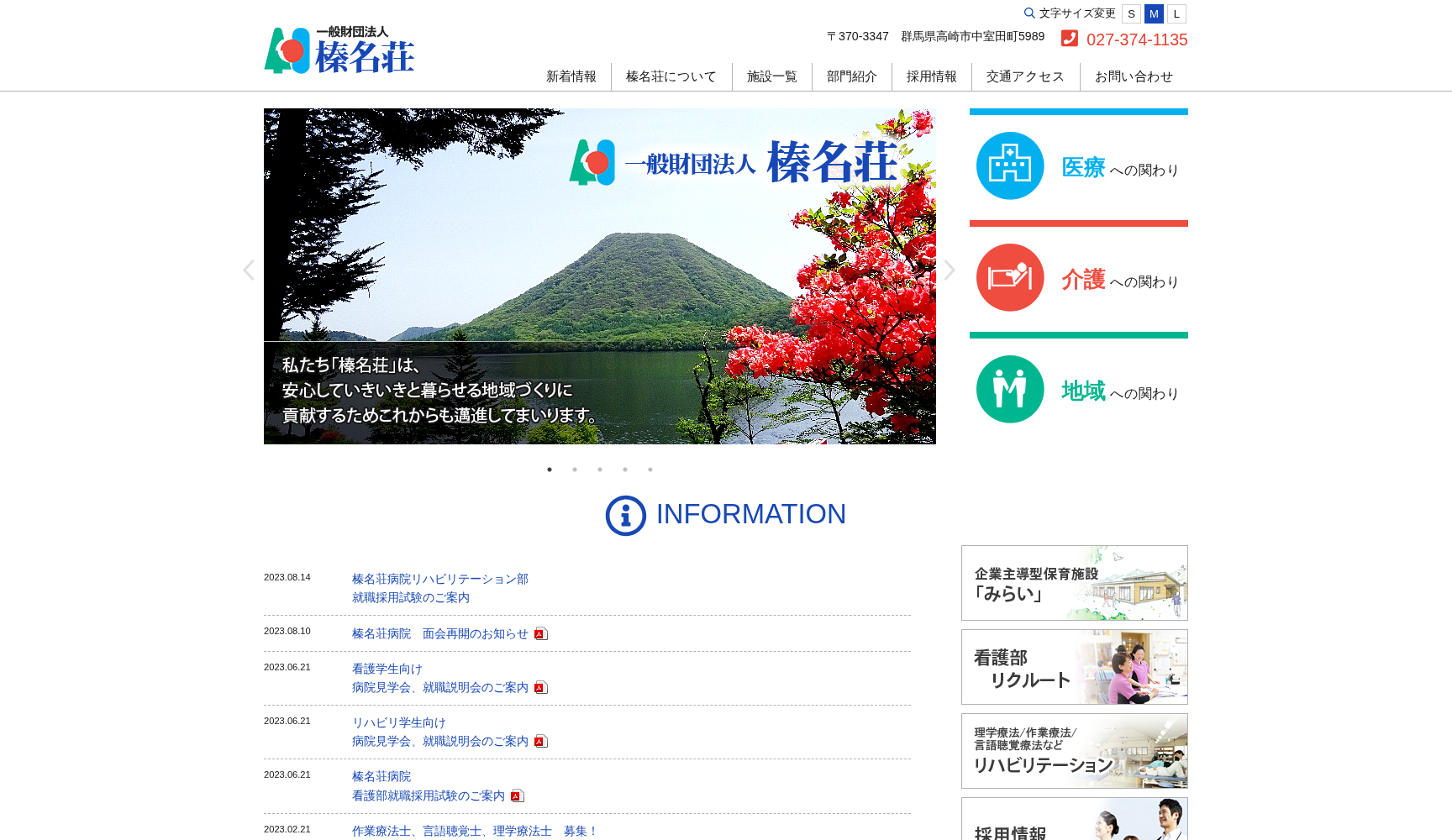Click the circular INFORMATION info icon
Screen dimensions: 1452x840
624,515
